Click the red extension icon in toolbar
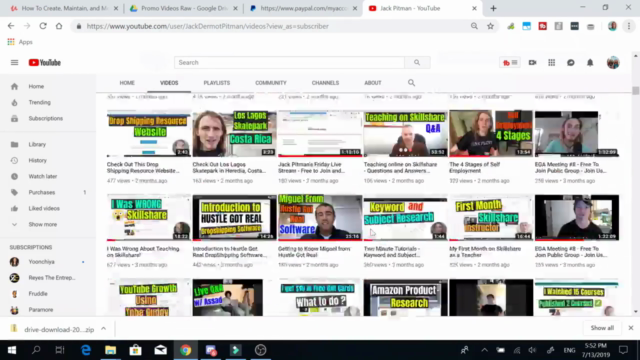 point(542,26)
